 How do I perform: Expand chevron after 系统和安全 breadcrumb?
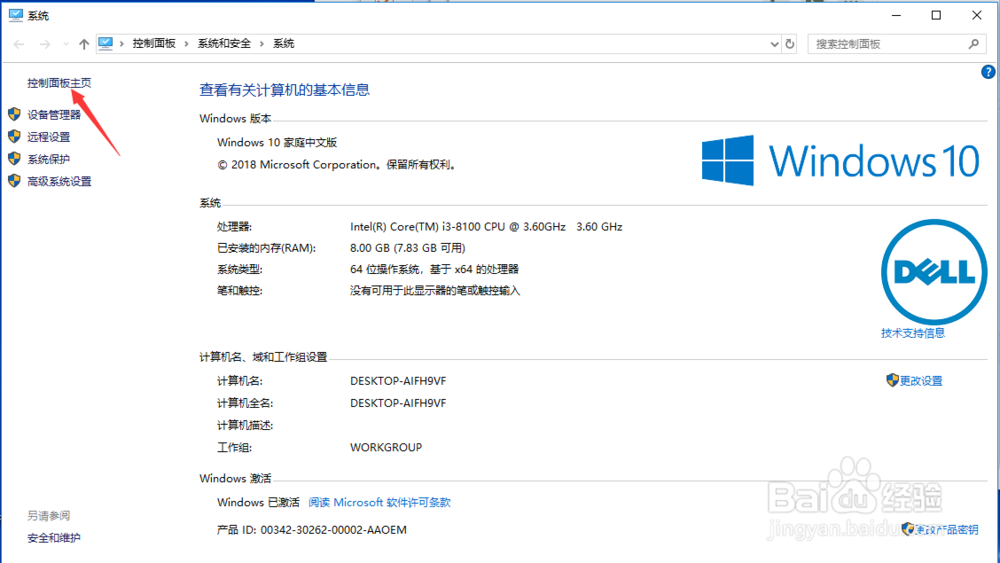(261, 43)
